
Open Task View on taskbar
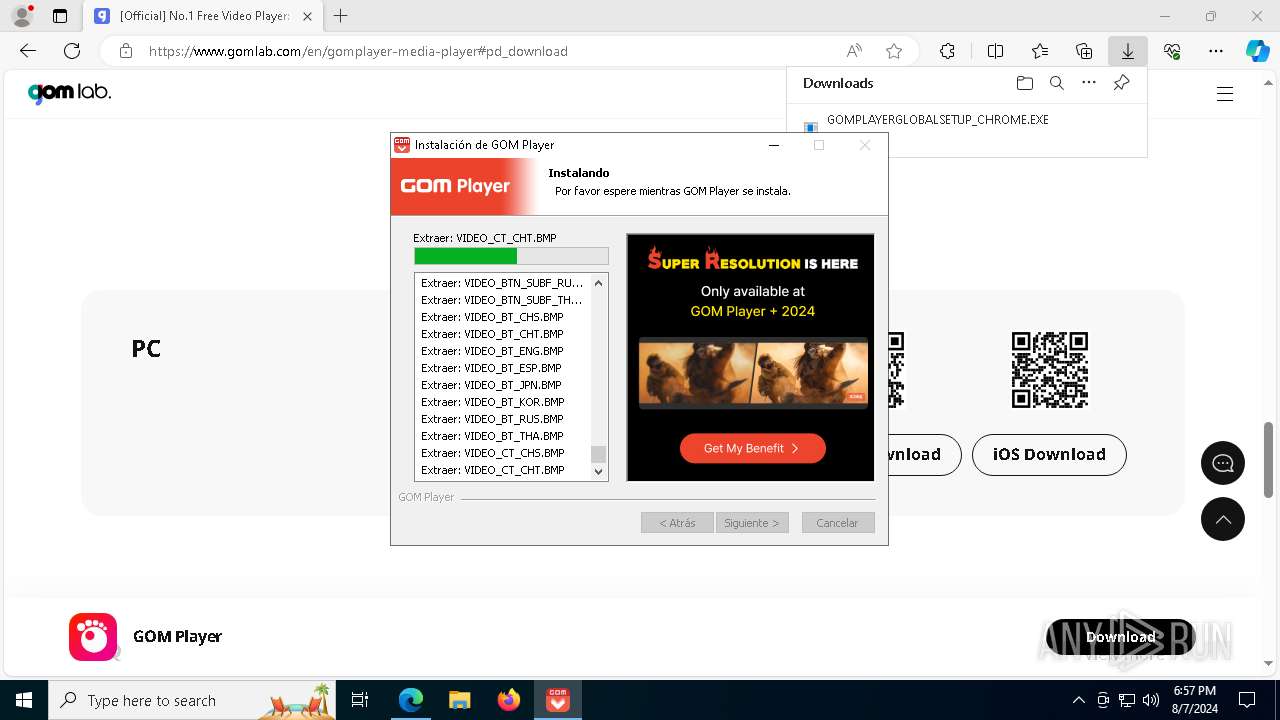click(x=360, y=700)
